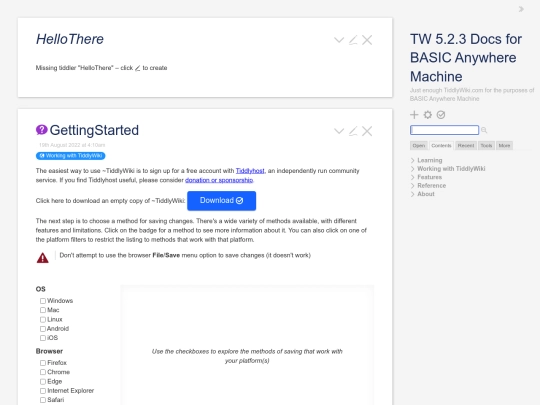
Task: Check the iOS checkbox
Action: (43, 338)
